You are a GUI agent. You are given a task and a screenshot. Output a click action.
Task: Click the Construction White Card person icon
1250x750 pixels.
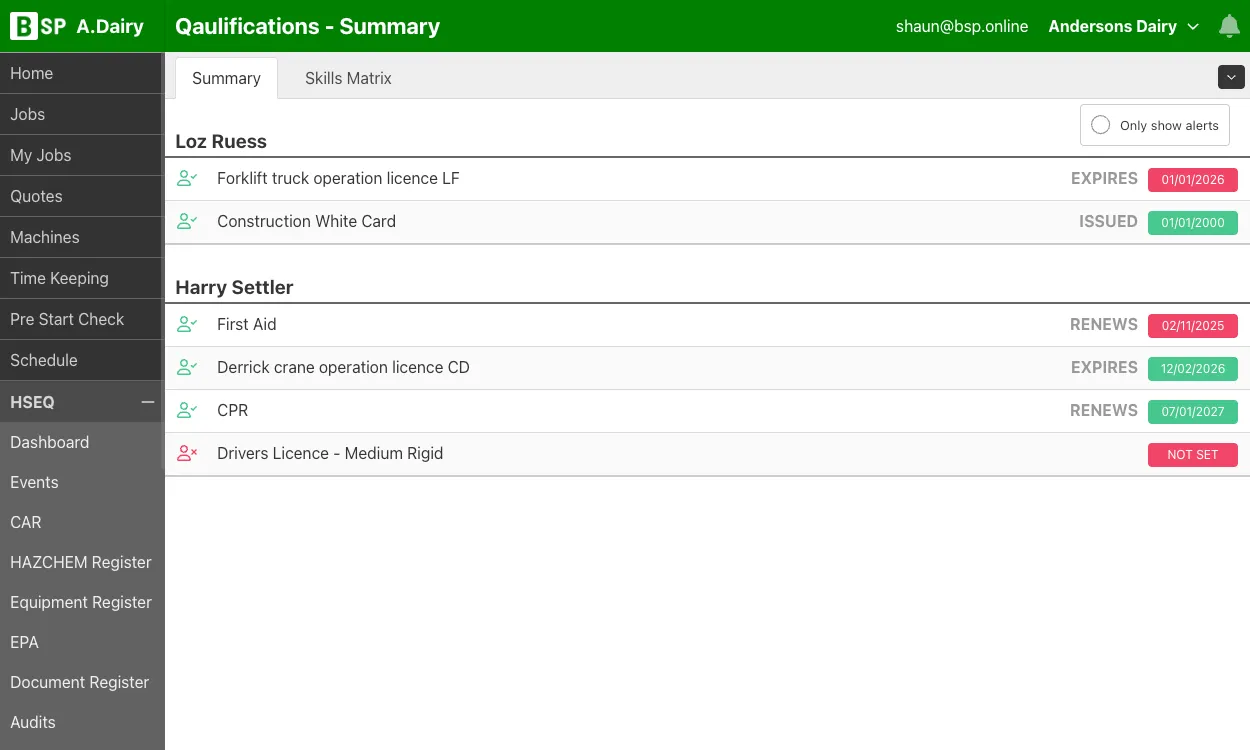click(187, 222)
